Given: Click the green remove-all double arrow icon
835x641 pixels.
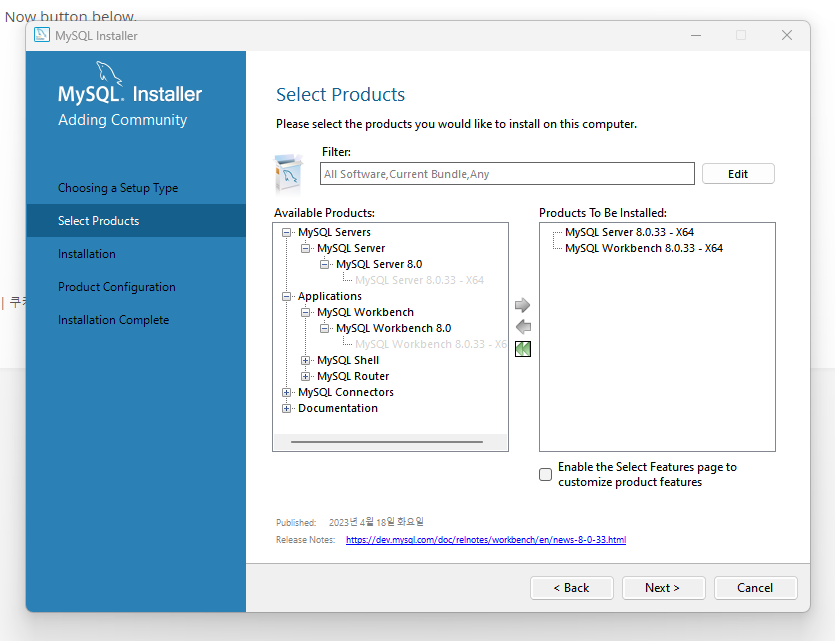Looking at the screenshot, I should coord(523,349).
